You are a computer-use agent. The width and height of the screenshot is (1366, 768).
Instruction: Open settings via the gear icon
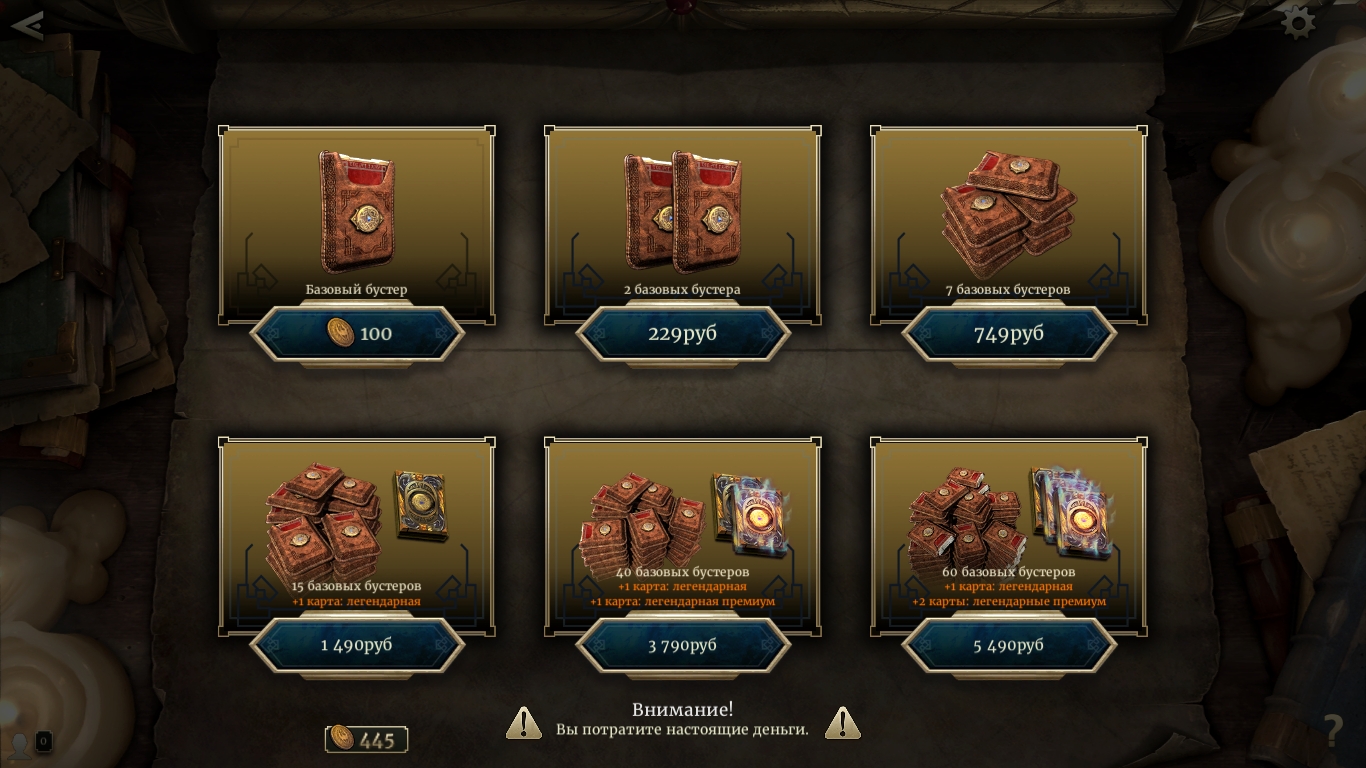(x=1298, y=23)
